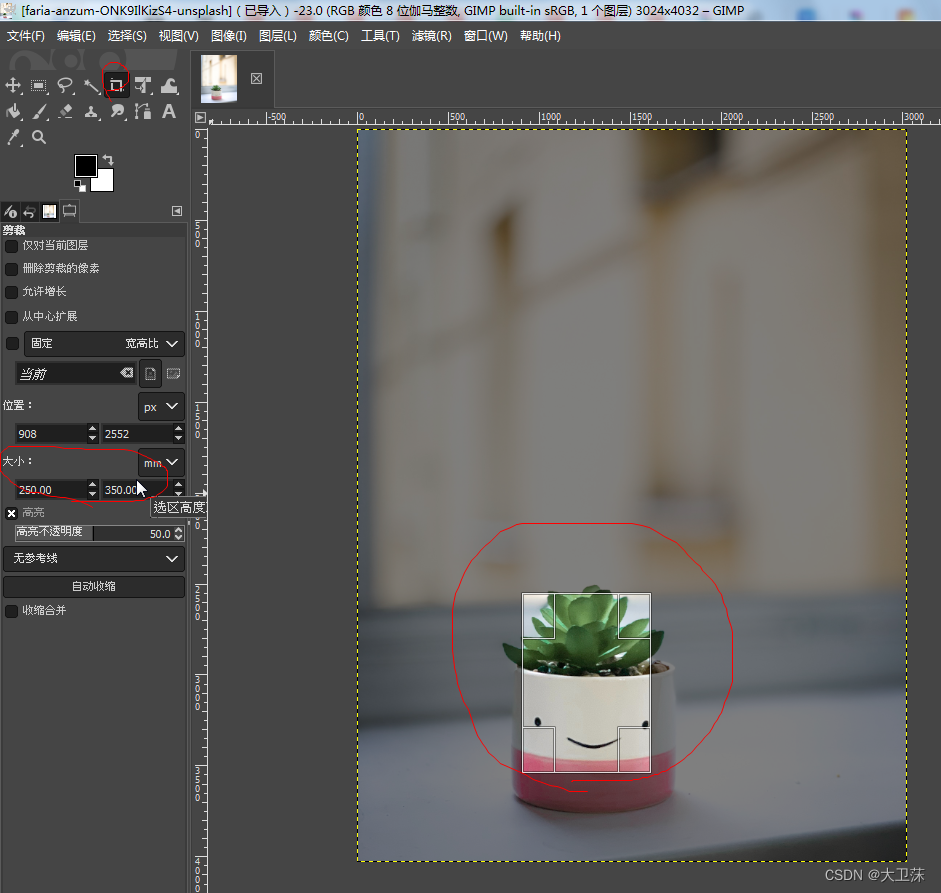The width and height of the screenshot is (941, 893).
Task: Open the 固定 宽高比 dropdown
Action: (104, 343)
